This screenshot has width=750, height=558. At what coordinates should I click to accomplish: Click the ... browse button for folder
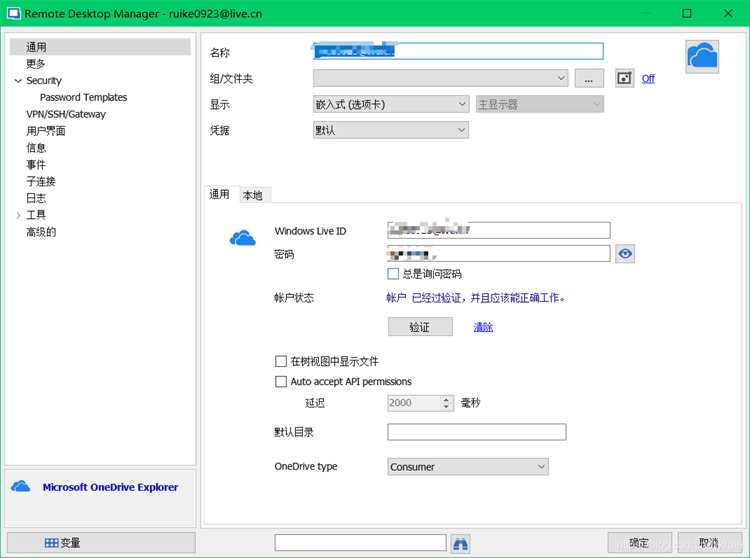[589, 78]
